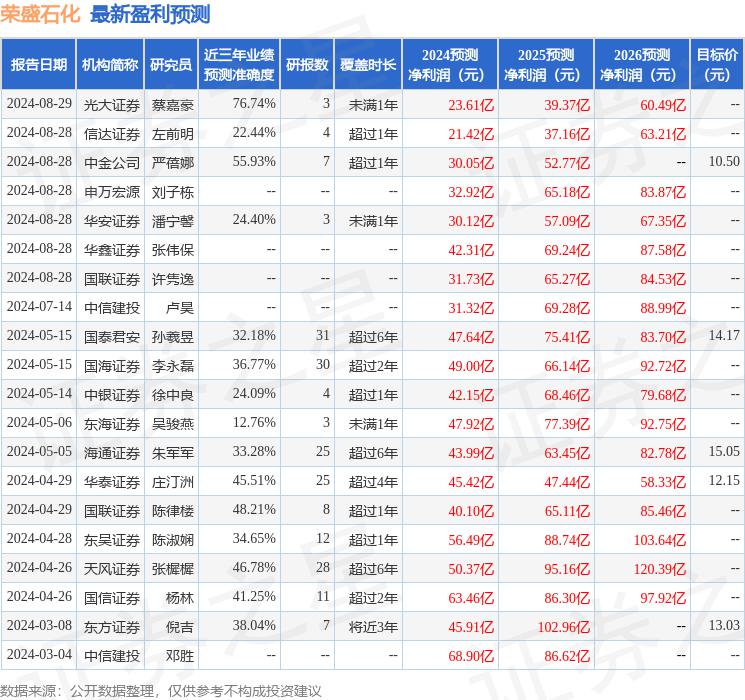Click the 87.58亿 forecast value
The image size is (745, 700).
coord(663,250)
